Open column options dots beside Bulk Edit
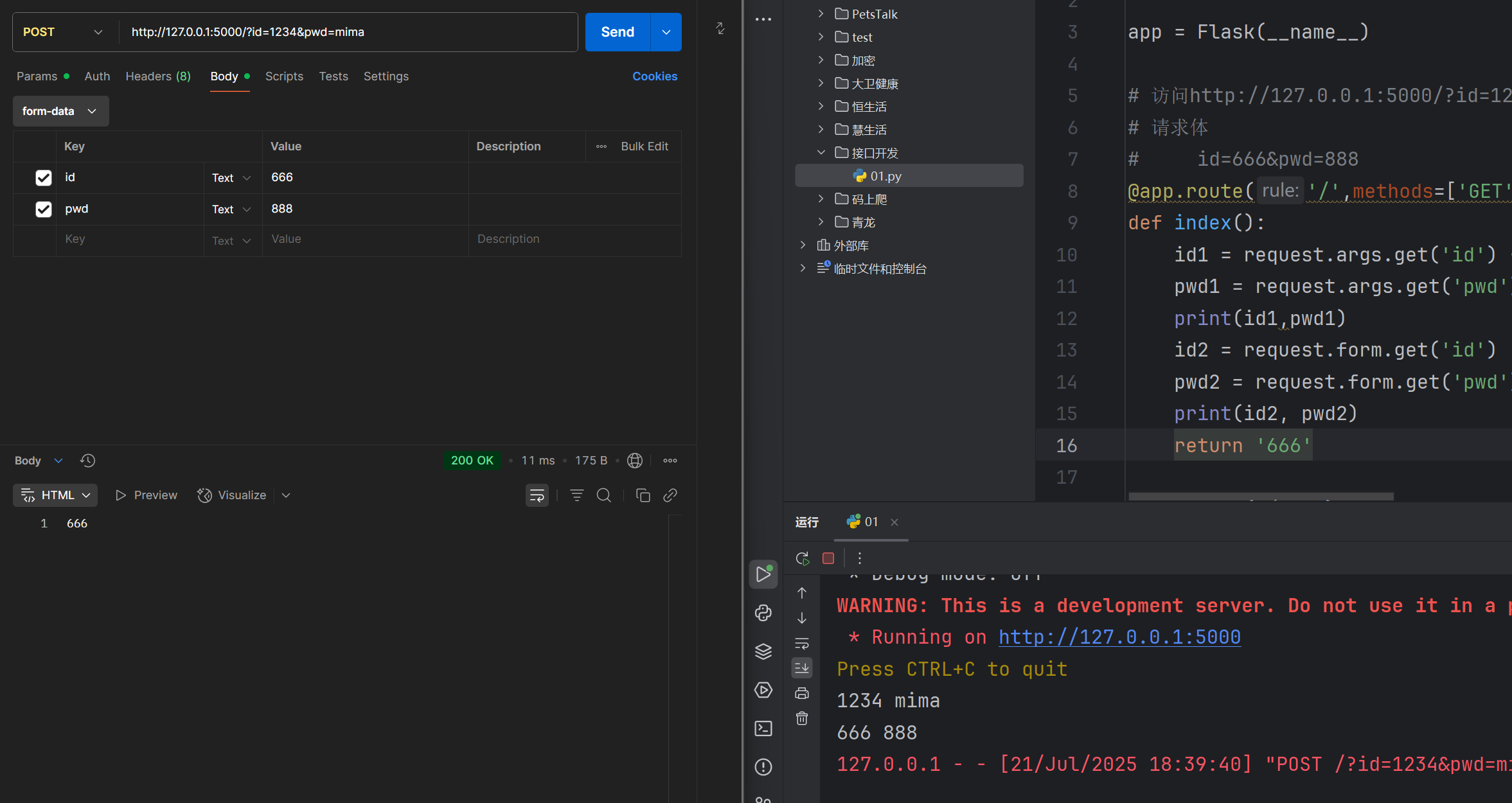This screenshot has height=803, width=1512. (601, 146)
